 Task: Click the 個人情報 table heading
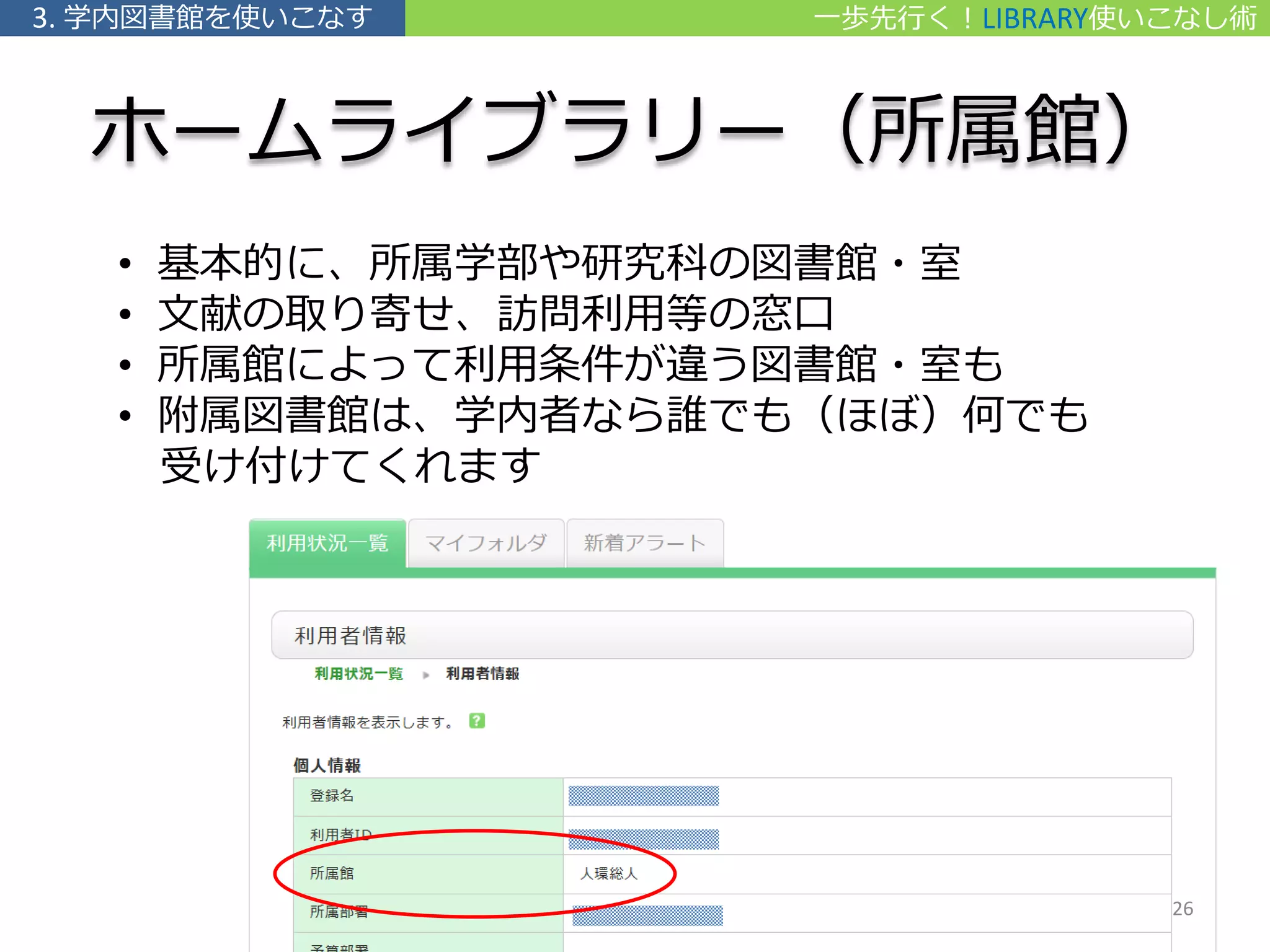[x=327, y=765]
